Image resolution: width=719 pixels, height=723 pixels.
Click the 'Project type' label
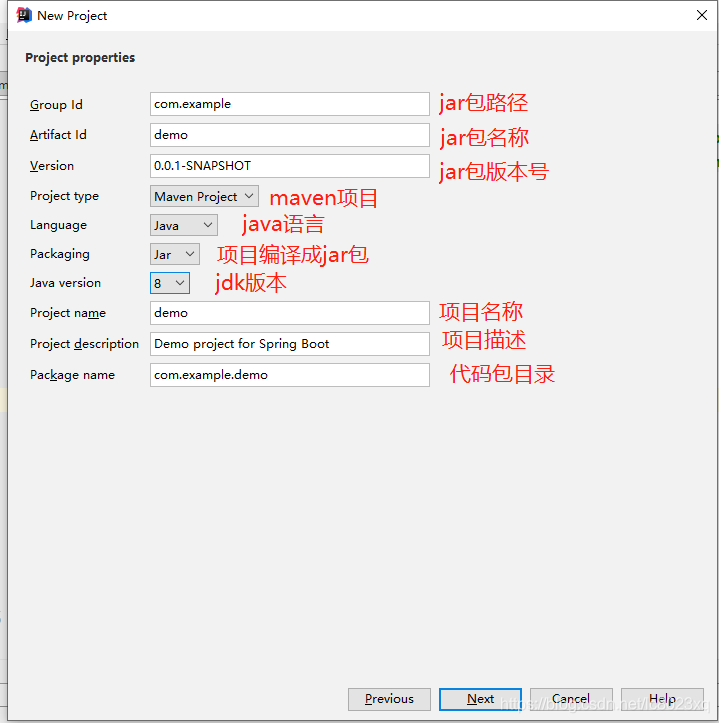[x=64, y=196]
